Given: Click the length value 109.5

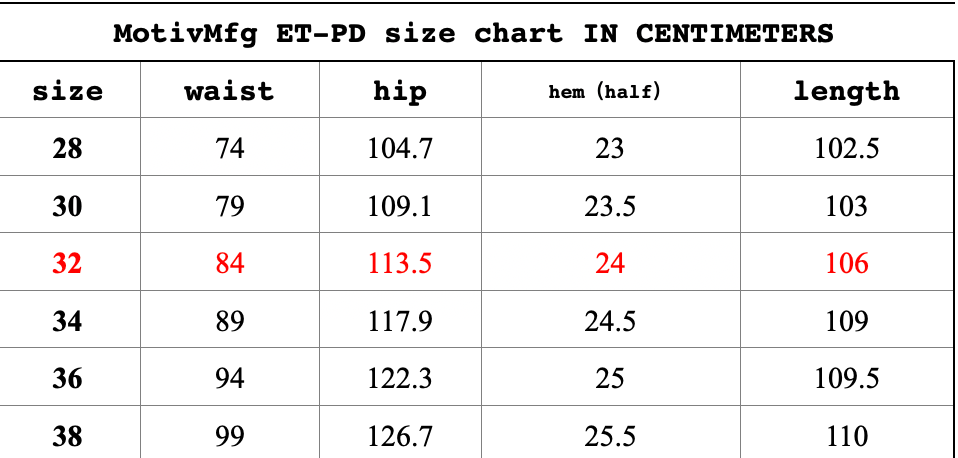Looking at the screenshot, I should pos(846,379).
